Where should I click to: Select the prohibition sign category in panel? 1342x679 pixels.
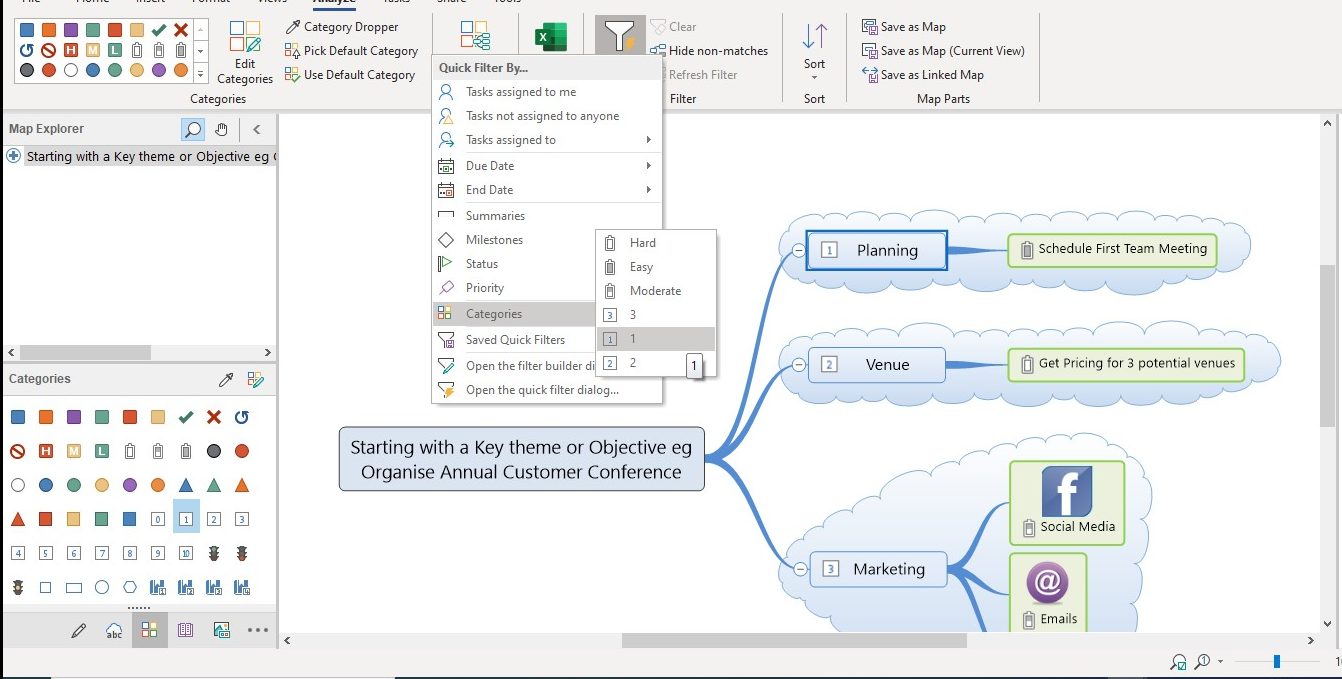click(17, 451)
